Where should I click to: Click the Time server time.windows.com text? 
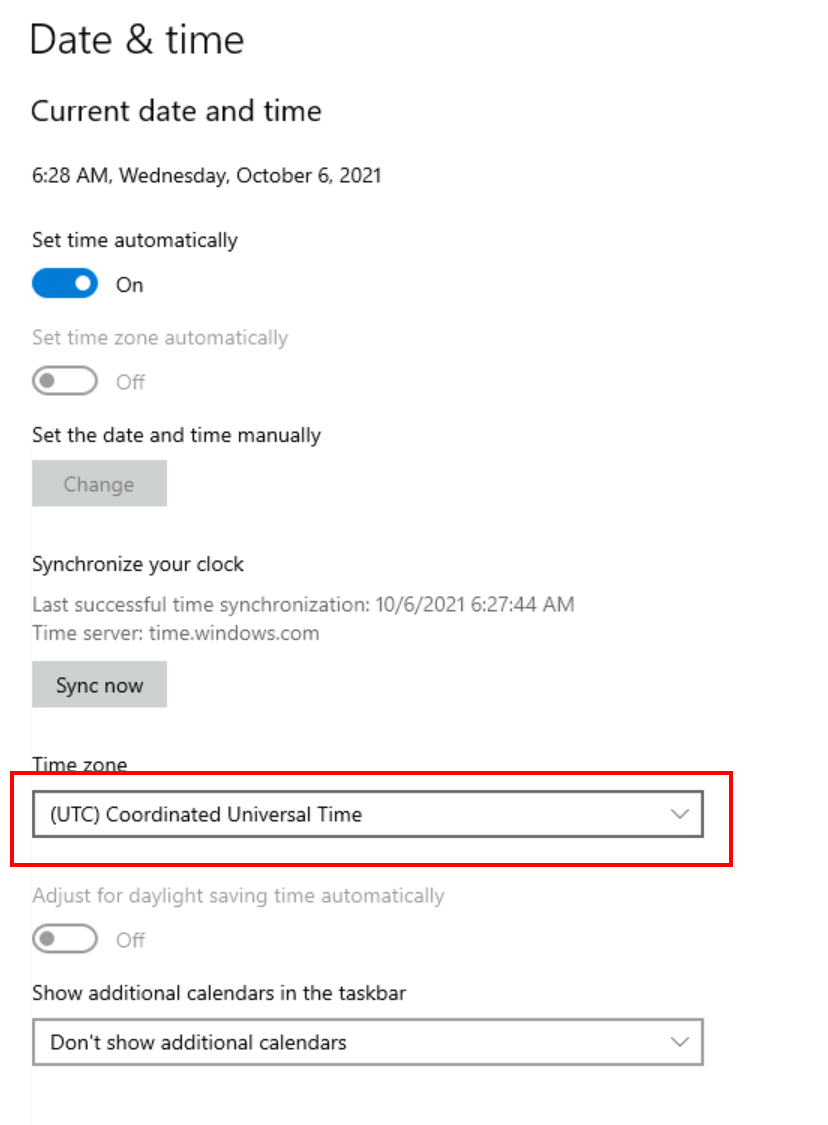(176, 632)
